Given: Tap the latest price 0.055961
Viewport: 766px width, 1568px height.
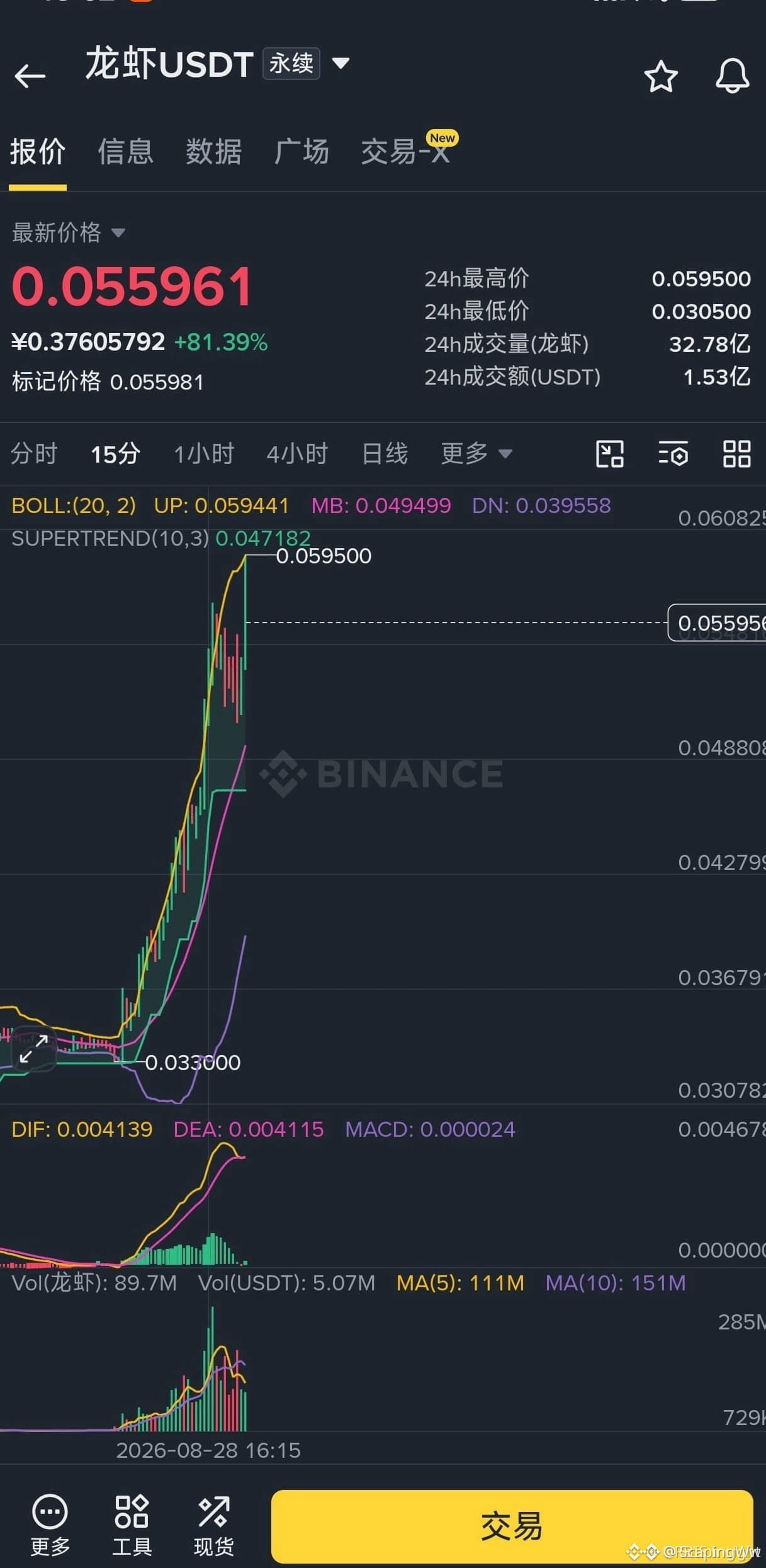Looking at the screenshot, I should point(132,287).
